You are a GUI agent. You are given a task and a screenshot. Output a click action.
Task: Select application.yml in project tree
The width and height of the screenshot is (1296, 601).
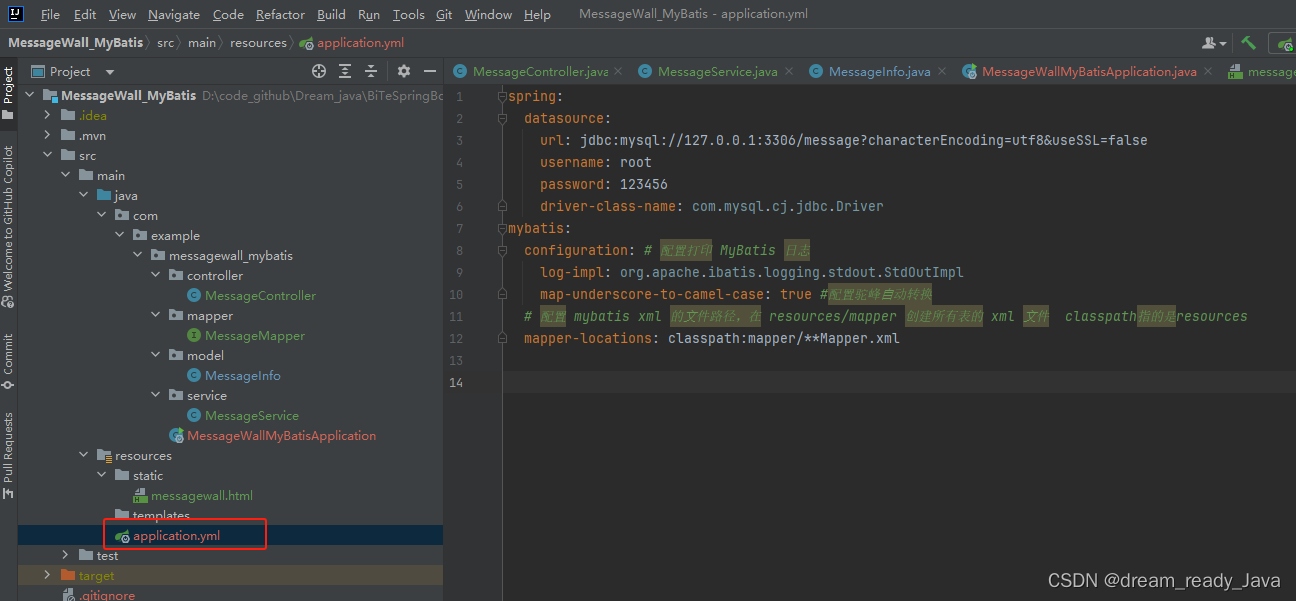point(176,536)
